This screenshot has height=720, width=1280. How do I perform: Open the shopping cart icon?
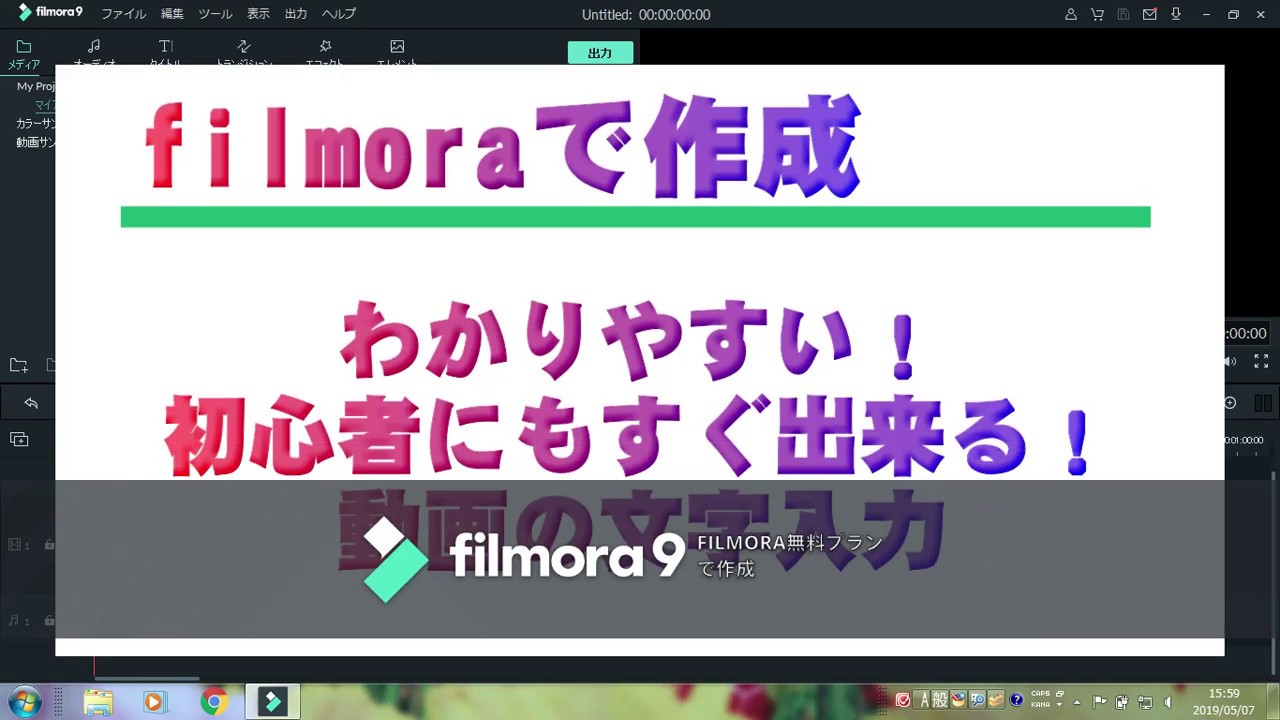[1097, 14]
